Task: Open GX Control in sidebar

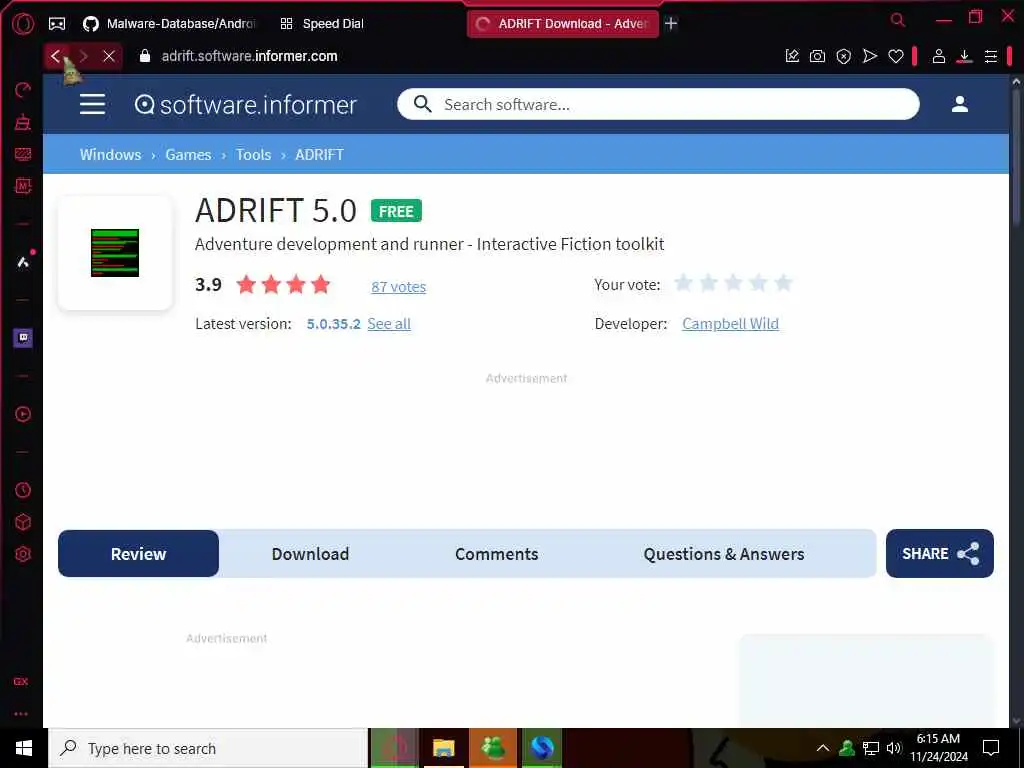Action: click(x=23, y=90)
